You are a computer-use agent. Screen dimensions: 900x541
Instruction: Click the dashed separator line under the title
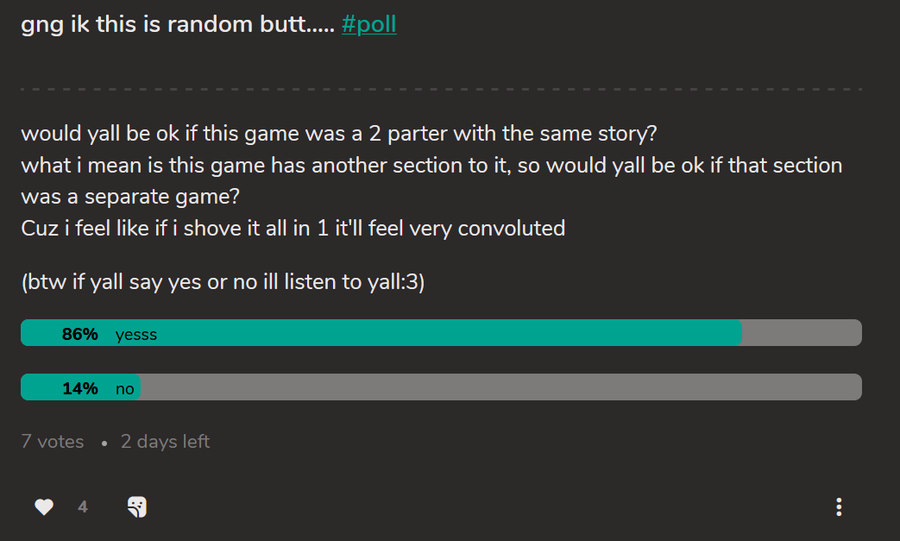440,89
